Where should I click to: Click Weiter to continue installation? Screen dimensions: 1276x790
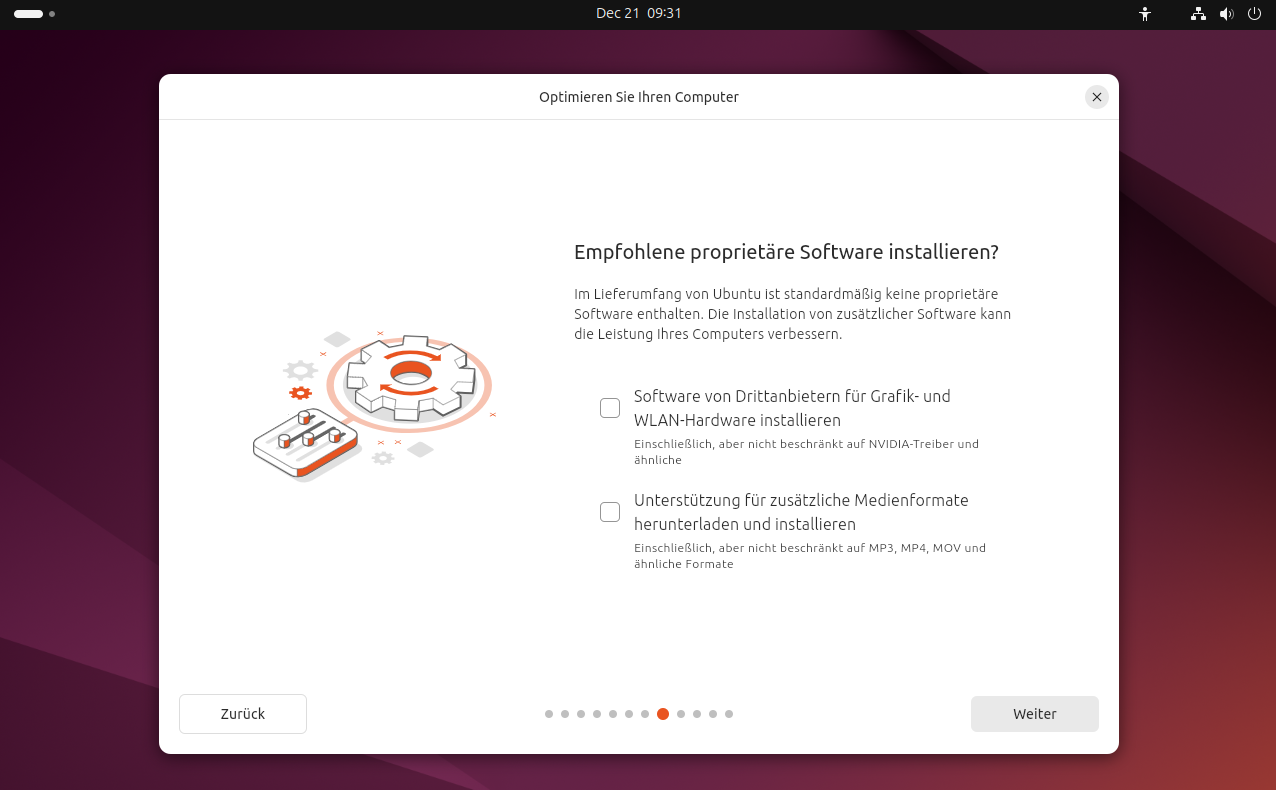click(1034, 713)
